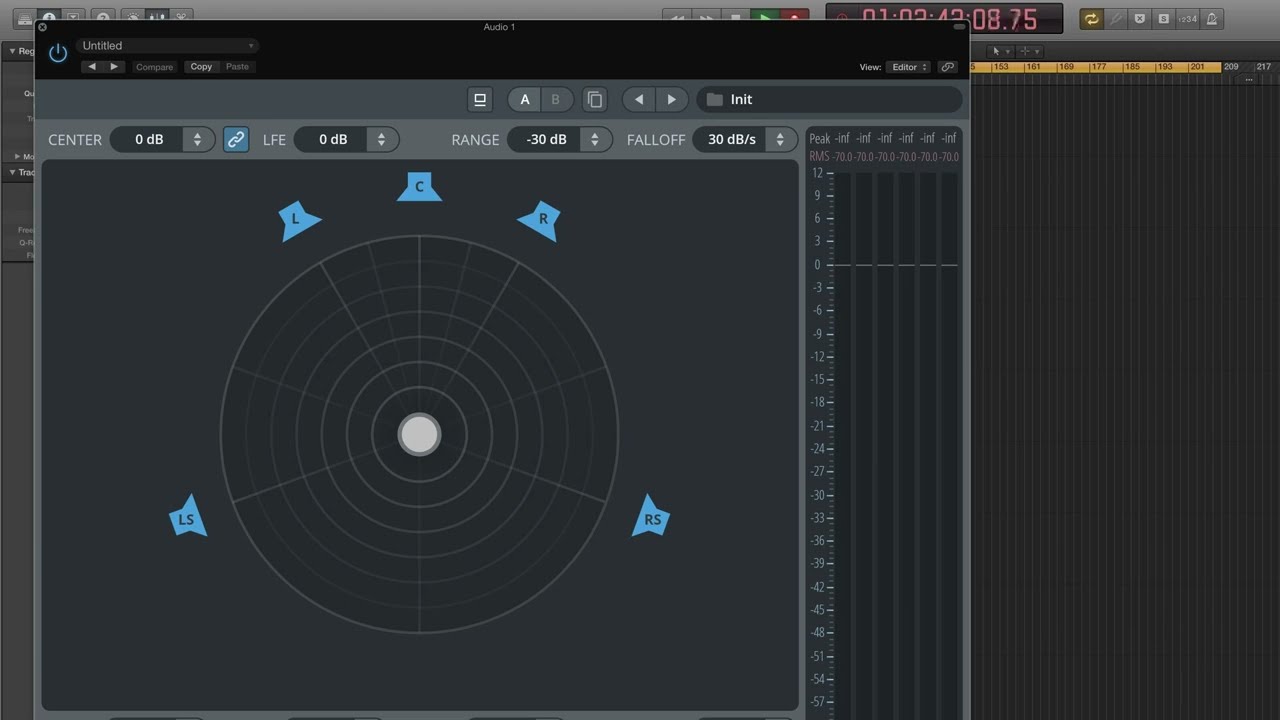This screenshot has height=720, width=1280.
Task: Click the RANGE -30 dB value field
Action: 546,140
